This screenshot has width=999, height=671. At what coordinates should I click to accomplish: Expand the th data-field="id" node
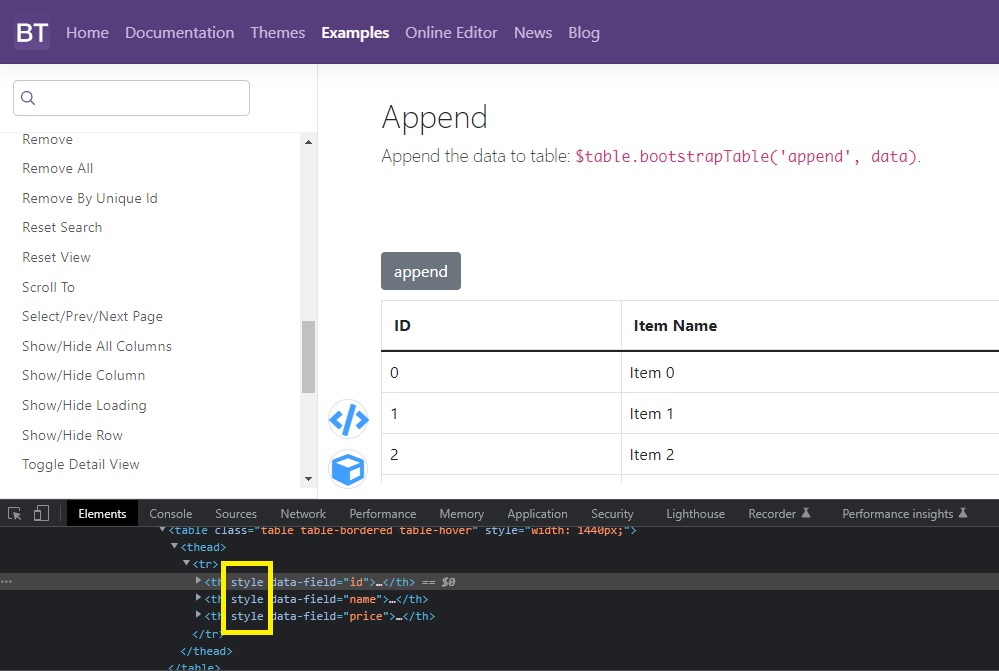click(198, 581)
